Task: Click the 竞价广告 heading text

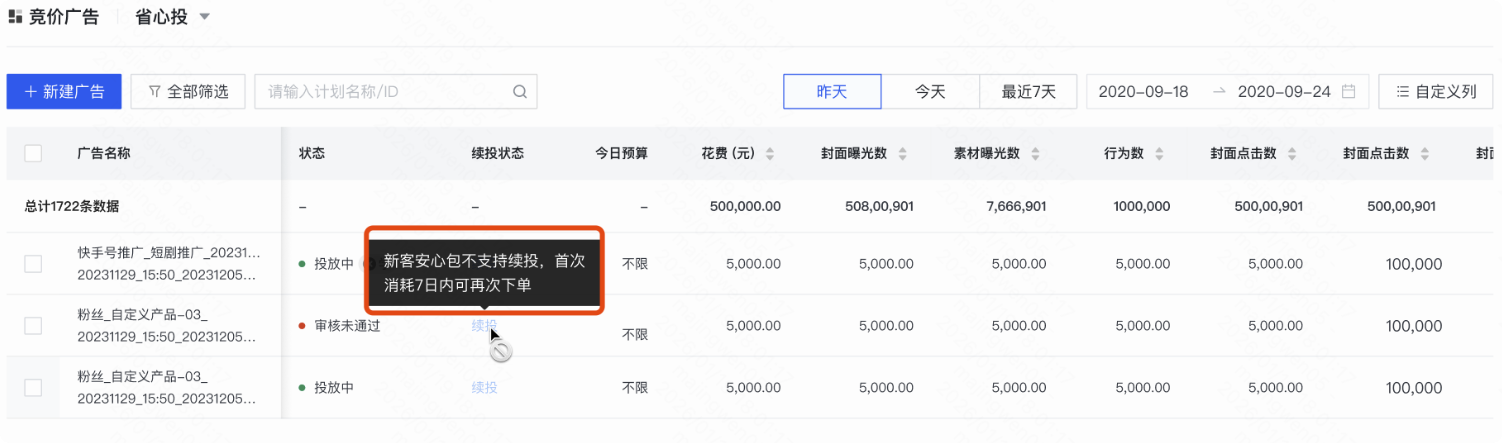Action: tap(62, 17)
